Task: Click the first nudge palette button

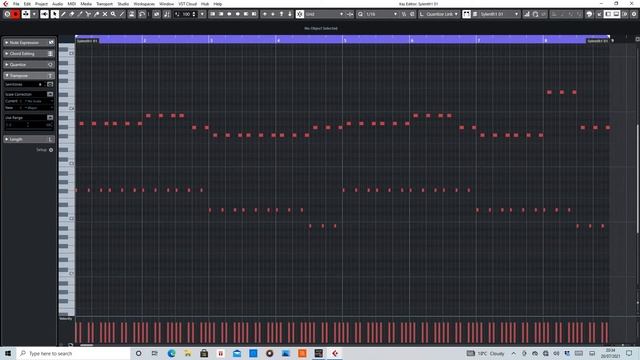Action: pos(213,14)
